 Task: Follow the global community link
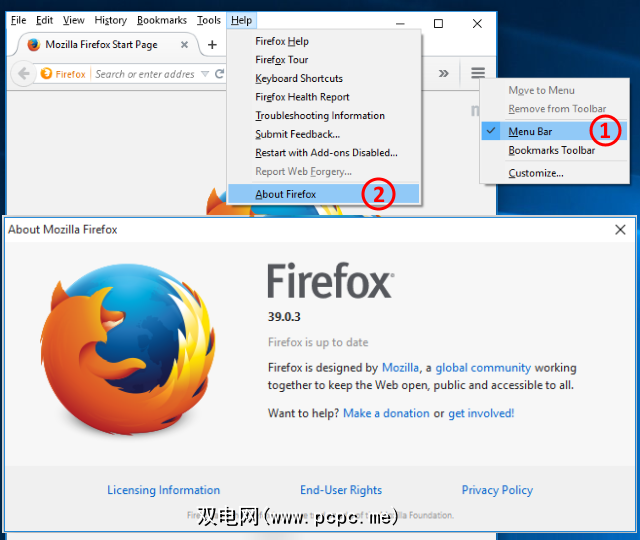[x=483, y=368]
